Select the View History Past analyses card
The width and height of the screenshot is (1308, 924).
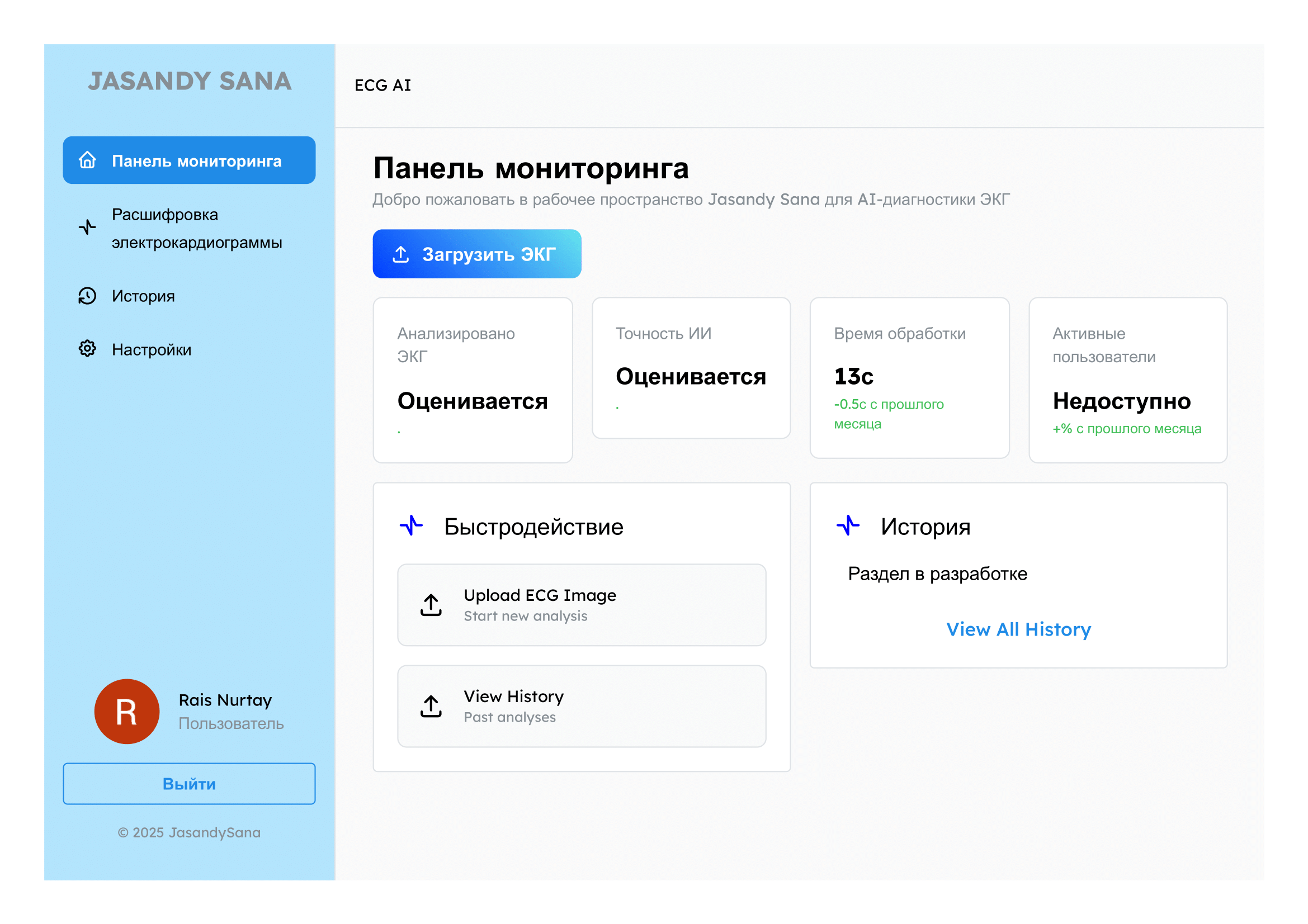tap(581, 707)
